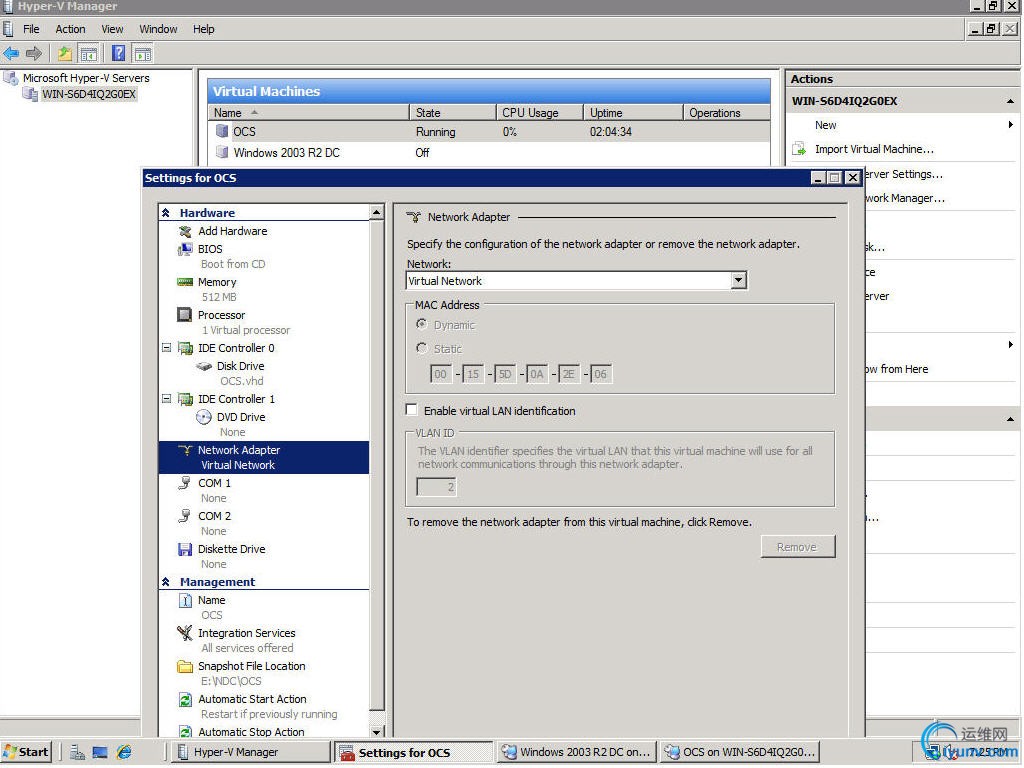Screen dimensions: 1024x768
Task: Click the Windows 2003 R2 DC machine icon
Action: (x=222, y=152)
